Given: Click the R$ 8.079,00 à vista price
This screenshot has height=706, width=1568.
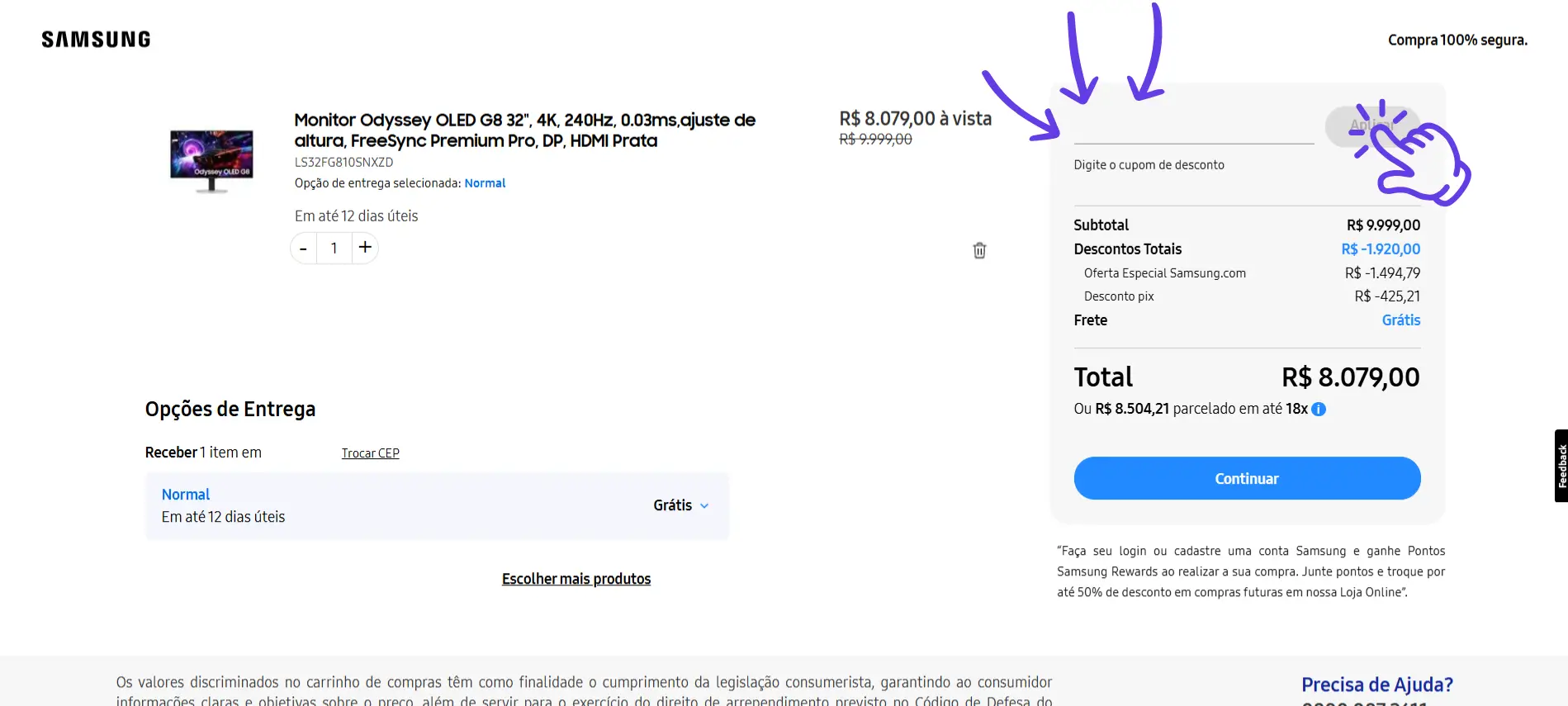Looking at the screenshot, I should point(915,119).
